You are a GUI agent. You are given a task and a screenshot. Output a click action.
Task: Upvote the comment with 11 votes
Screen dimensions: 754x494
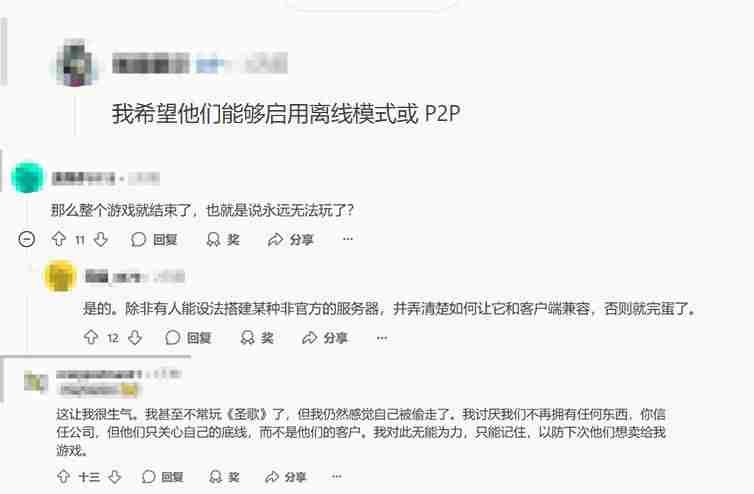pos(59,239)
